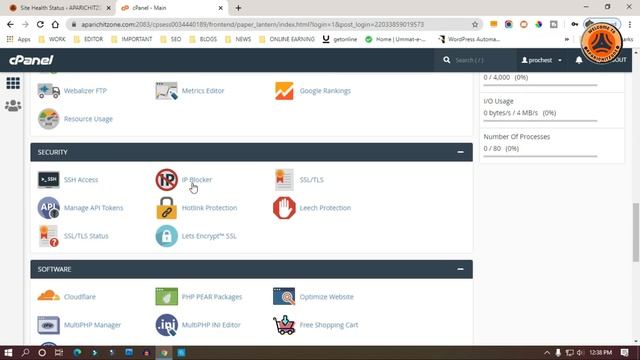The width and height of the screenshot is (640, 360).
Task: Open the prochest user dropdown
Action: click(x=542, y=60)
